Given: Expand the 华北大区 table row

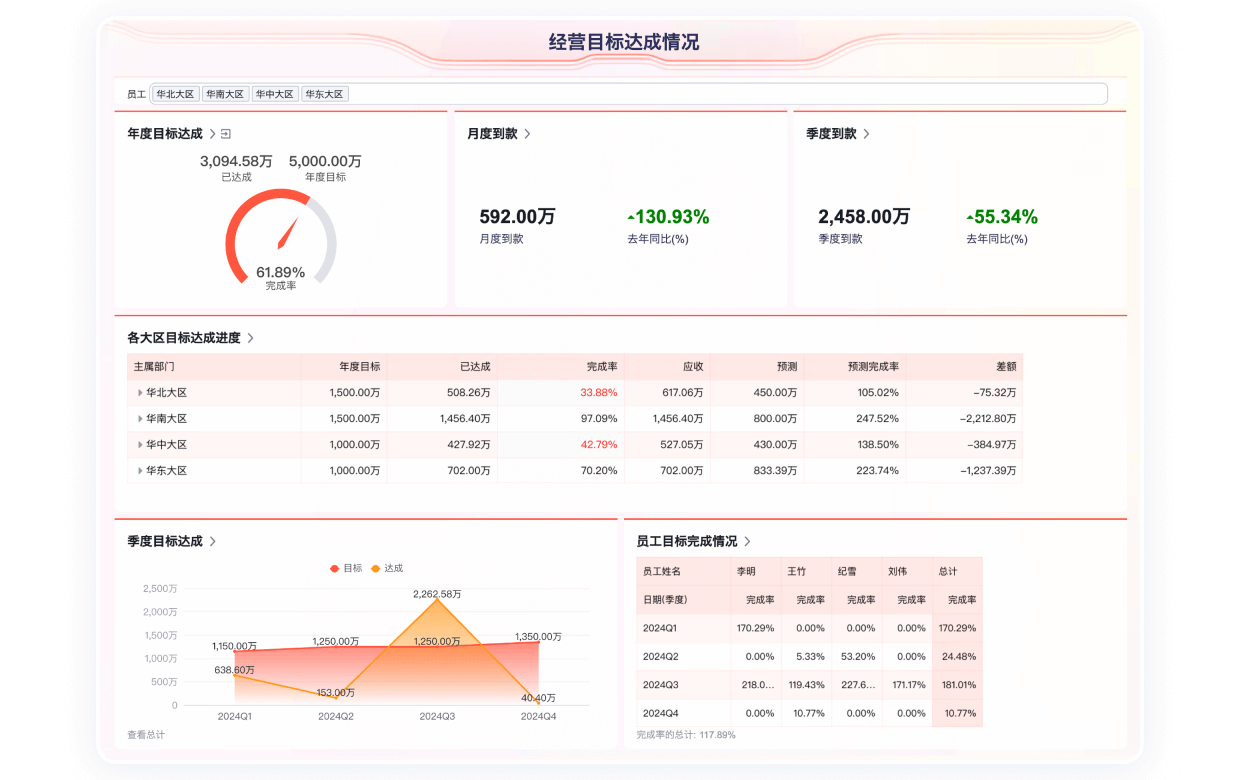Looking at the screenshot, I should (140, 392).
